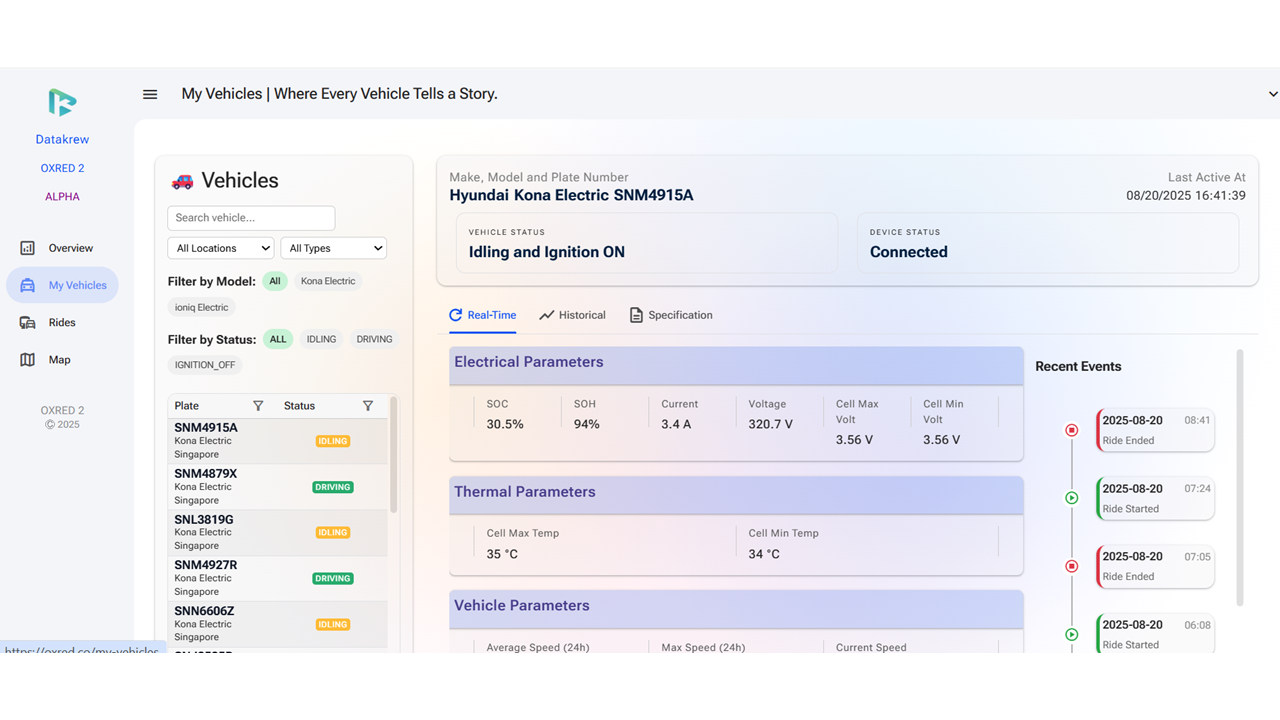Click the Overview dashboard icon in sidebar

click(28, 248)
